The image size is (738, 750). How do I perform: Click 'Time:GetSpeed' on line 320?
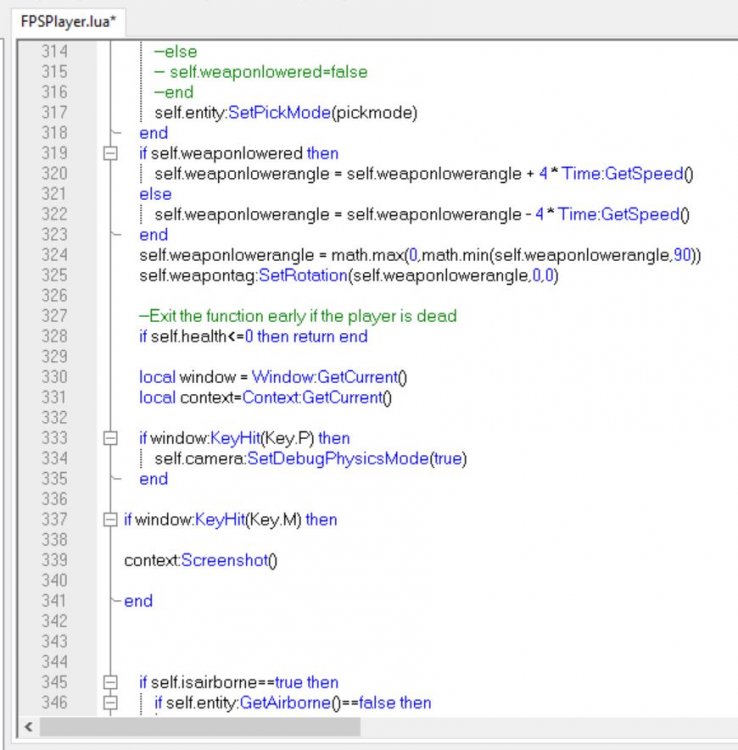(x=622, y=174)
